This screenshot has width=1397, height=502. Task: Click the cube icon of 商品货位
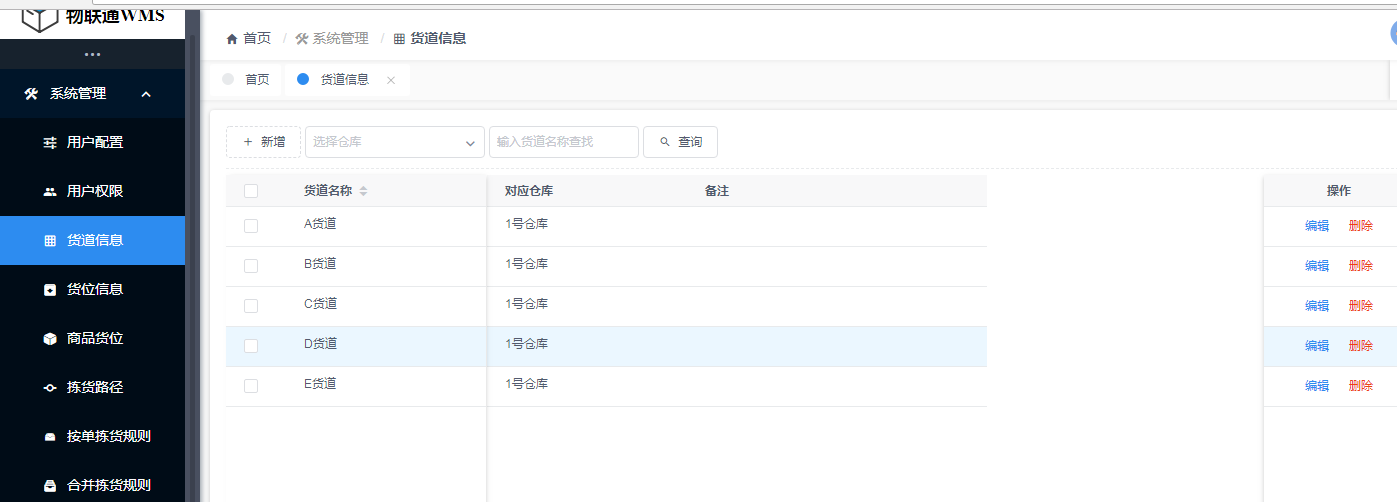point(50,339)
